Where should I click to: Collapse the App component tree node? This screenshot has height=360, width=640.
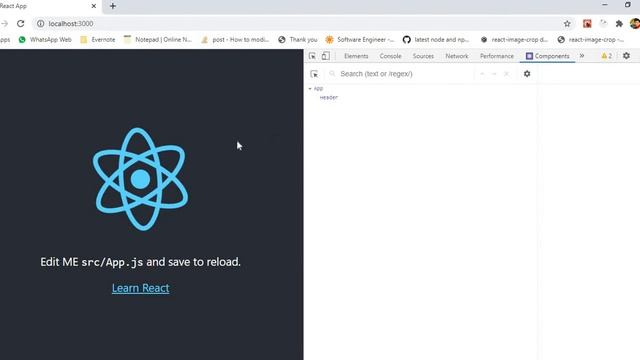[310, 89]
